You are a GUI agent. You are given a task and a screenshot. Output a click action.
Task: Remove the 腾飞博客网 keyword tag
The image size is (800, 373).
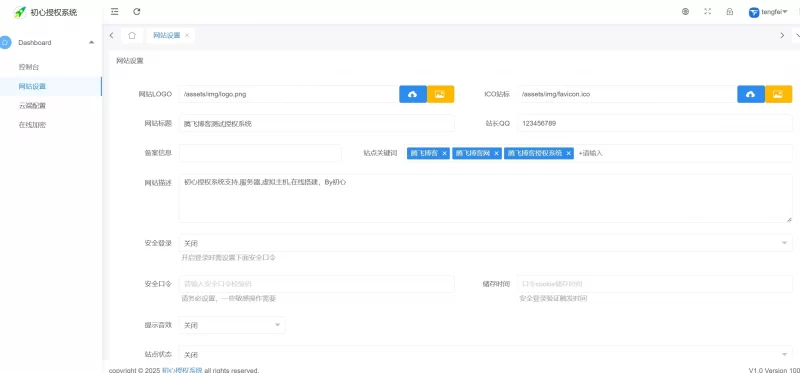point(496,153)
